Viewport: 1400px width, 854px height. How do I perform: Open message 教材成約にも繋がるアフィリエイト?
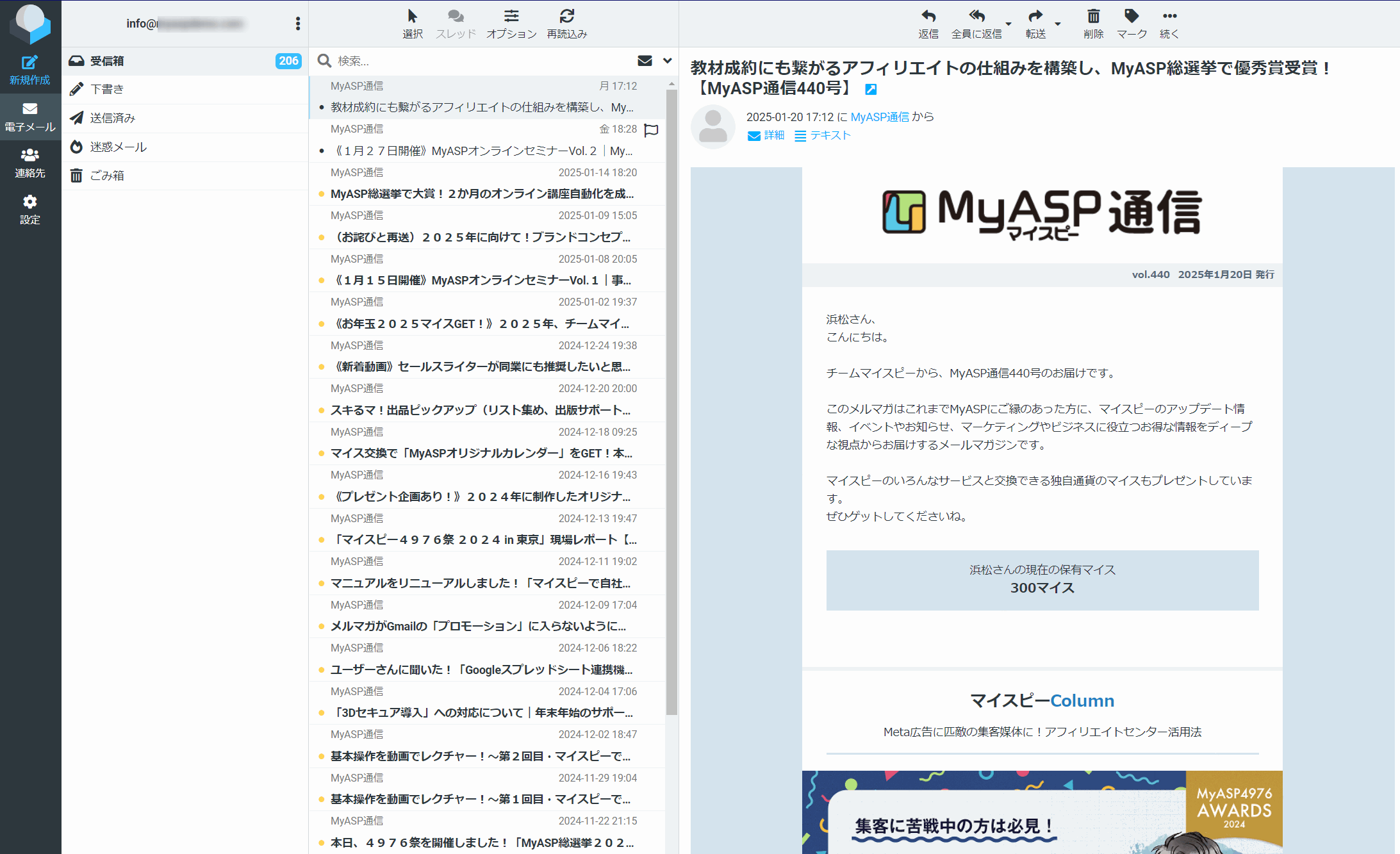point(487,97)
